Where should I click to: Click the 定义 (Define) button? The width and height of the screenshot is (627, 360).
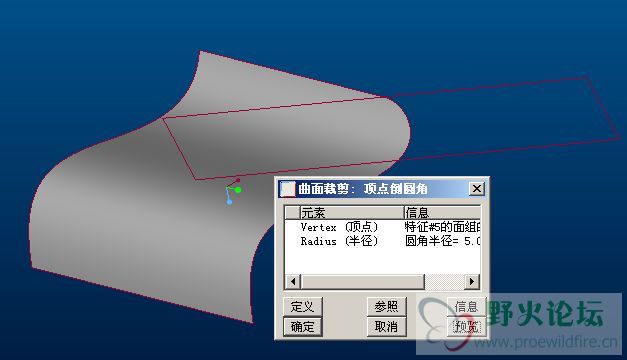pos(302,306)
